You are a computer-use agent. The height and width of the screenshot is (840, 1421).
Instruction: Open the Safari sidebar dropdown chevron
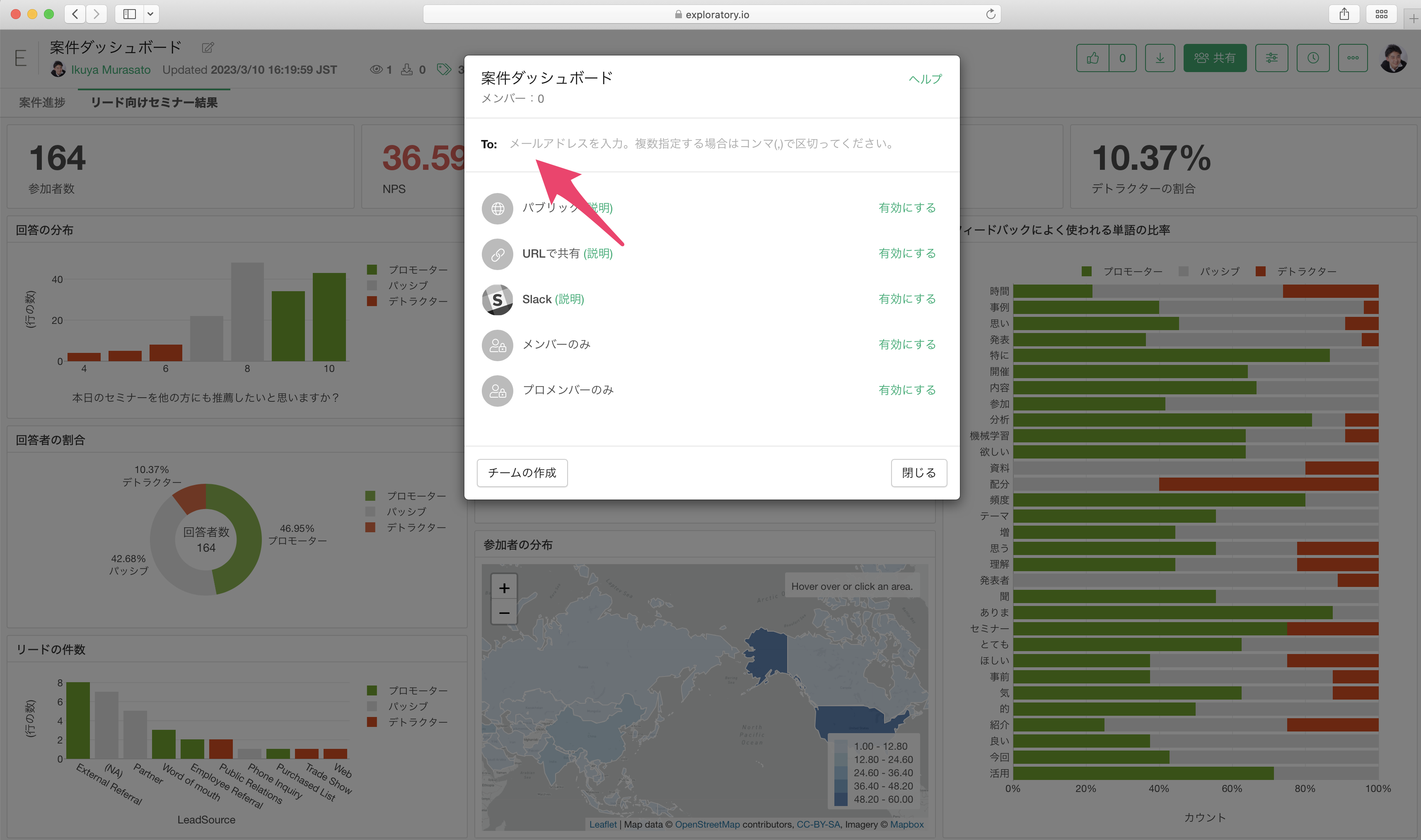[x=150, y=14]
